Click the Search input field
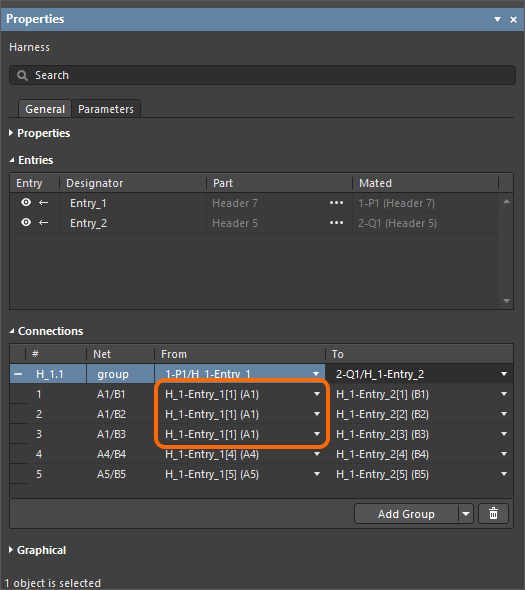This screenshot has height=590, width=525. click(262, 75)
